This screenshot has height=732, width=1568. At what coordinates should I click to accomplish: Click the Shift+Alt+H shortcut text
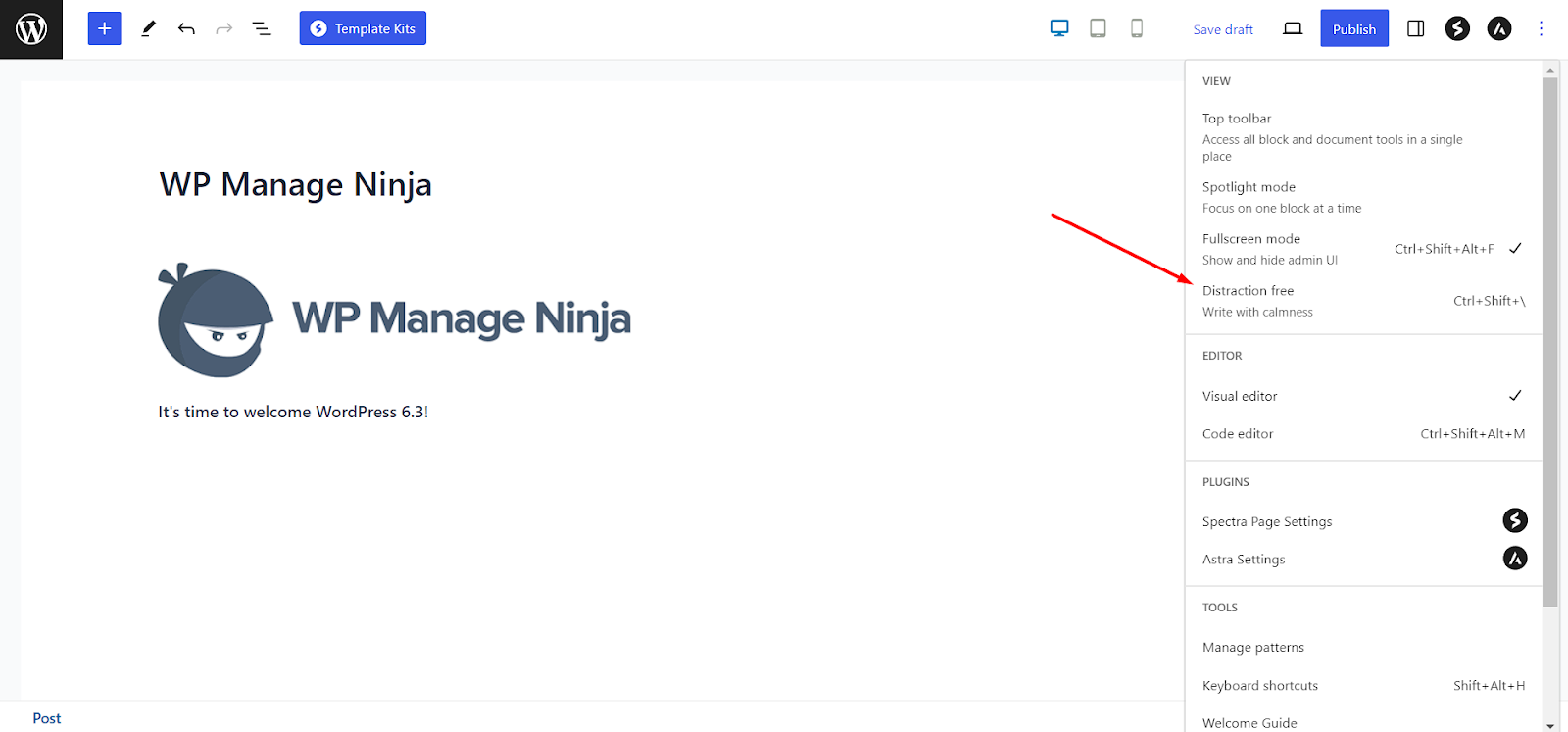[x=1490, y=685]
